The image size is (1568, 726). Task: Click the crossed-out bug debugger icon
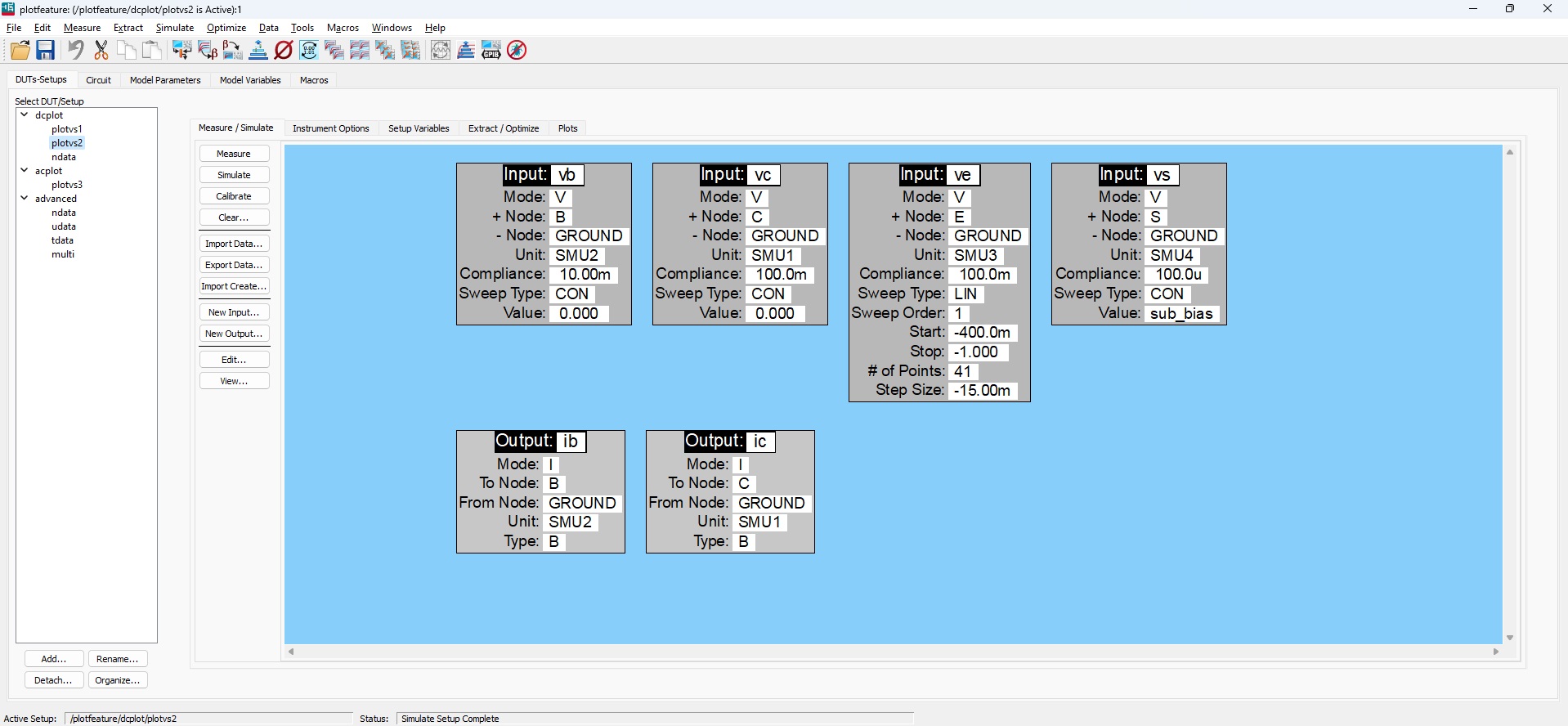pyautogui.click(x=517, y=51)
